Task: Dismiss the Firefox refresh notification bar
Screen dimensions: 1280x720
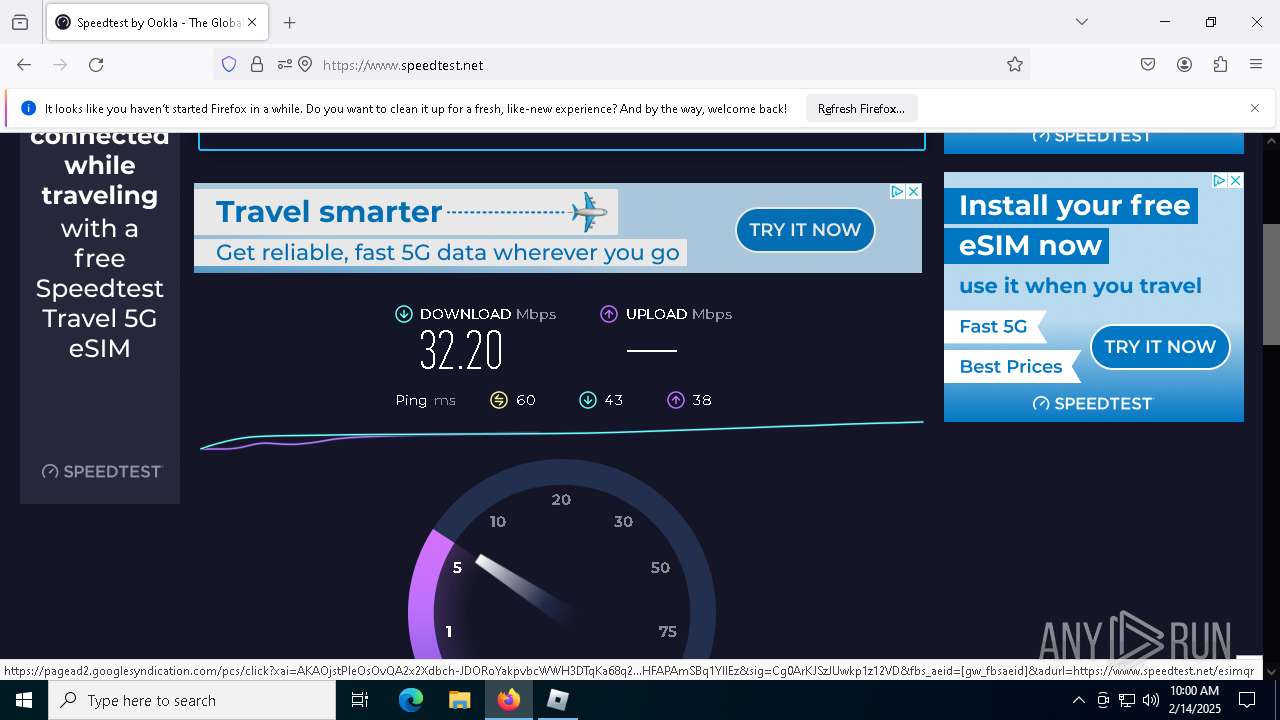Action: click(1255, 108)
